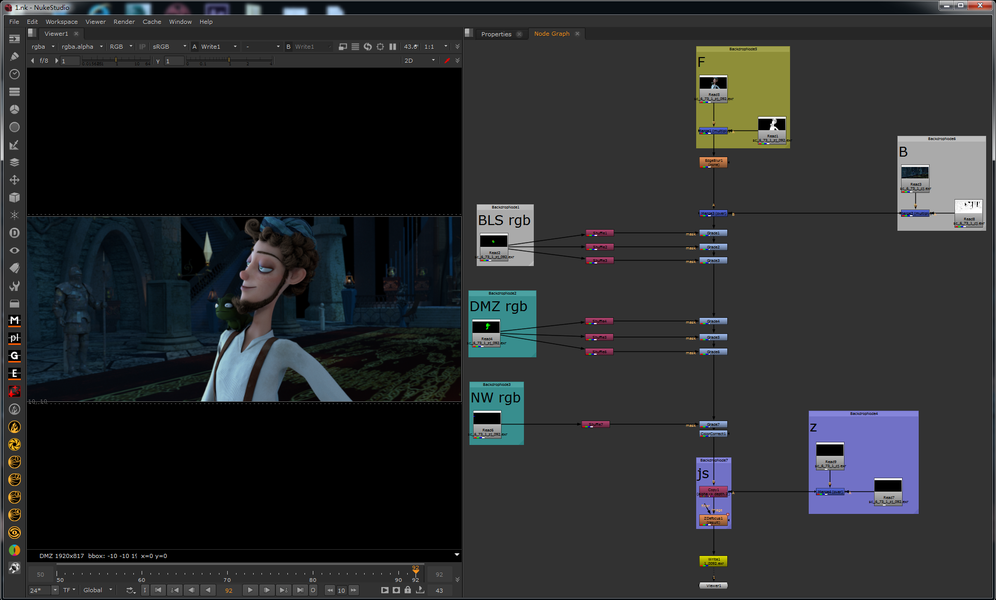Open the 3D nodes cube icon
This screenshot has height=600, width=996.
tap(14, 197)
